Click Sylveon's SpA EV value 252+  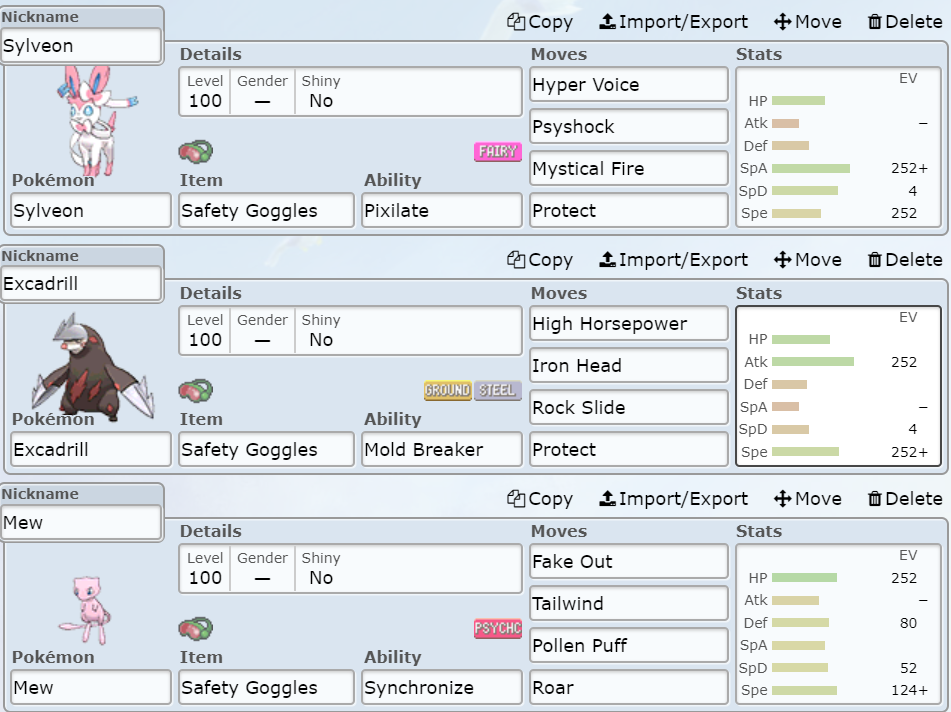[909, 168]
